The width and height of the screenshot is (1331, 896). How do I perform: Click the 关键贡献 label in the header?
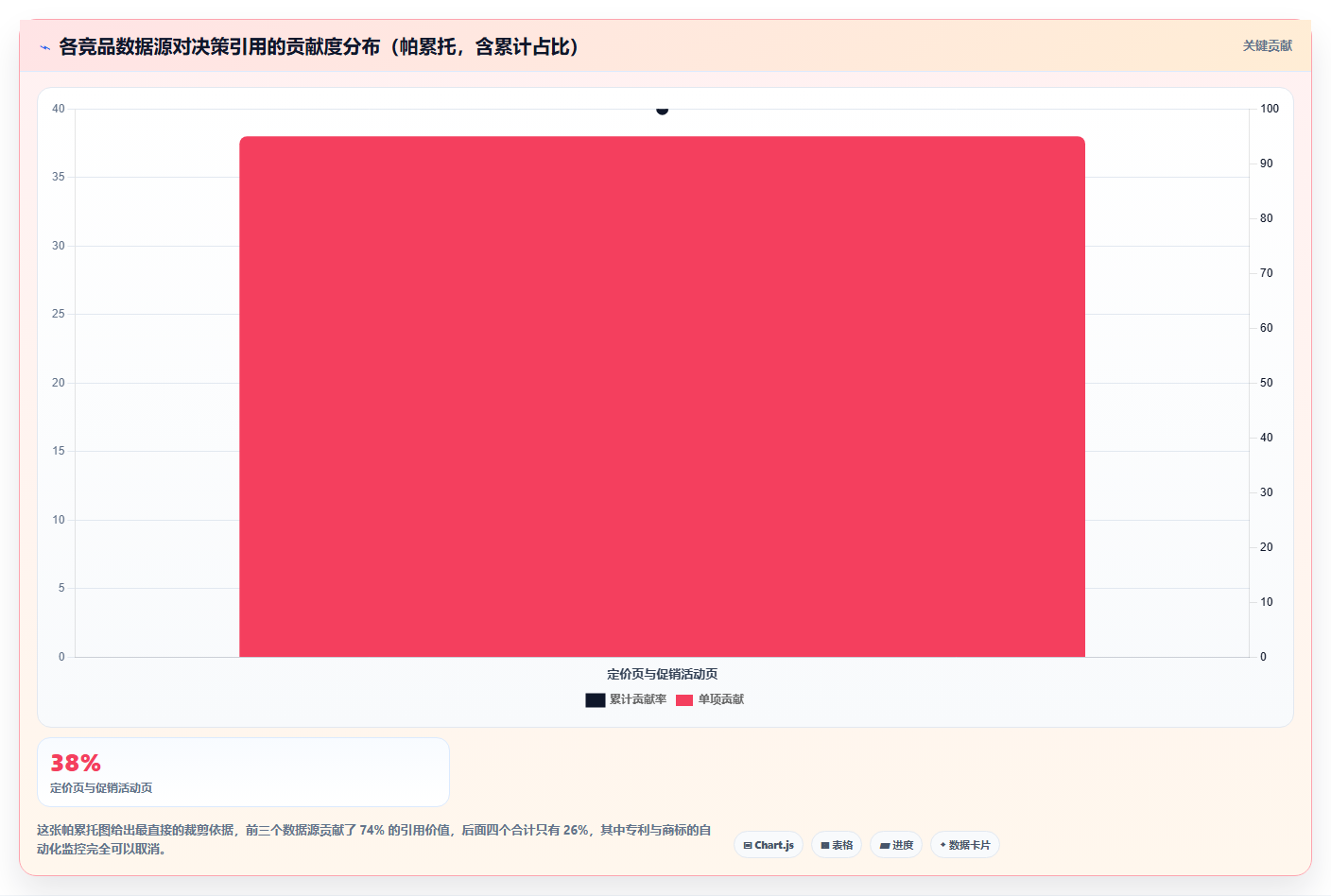[x=1267, y=46]
